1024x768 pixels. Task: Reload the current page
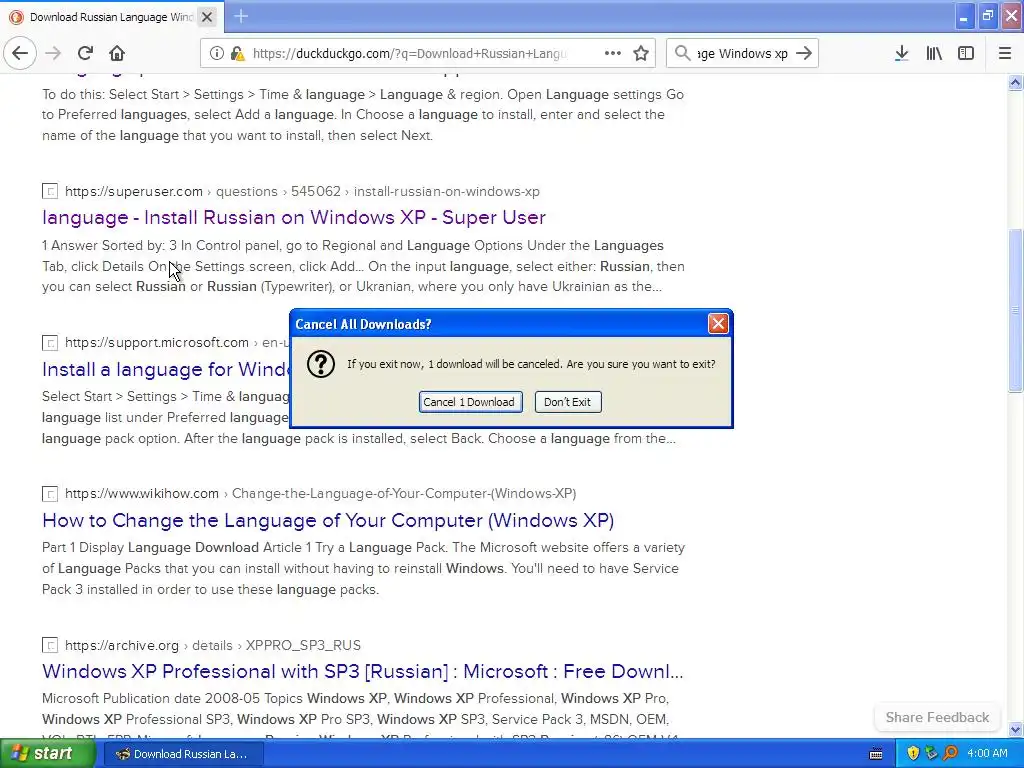click(x=85, y=53)
